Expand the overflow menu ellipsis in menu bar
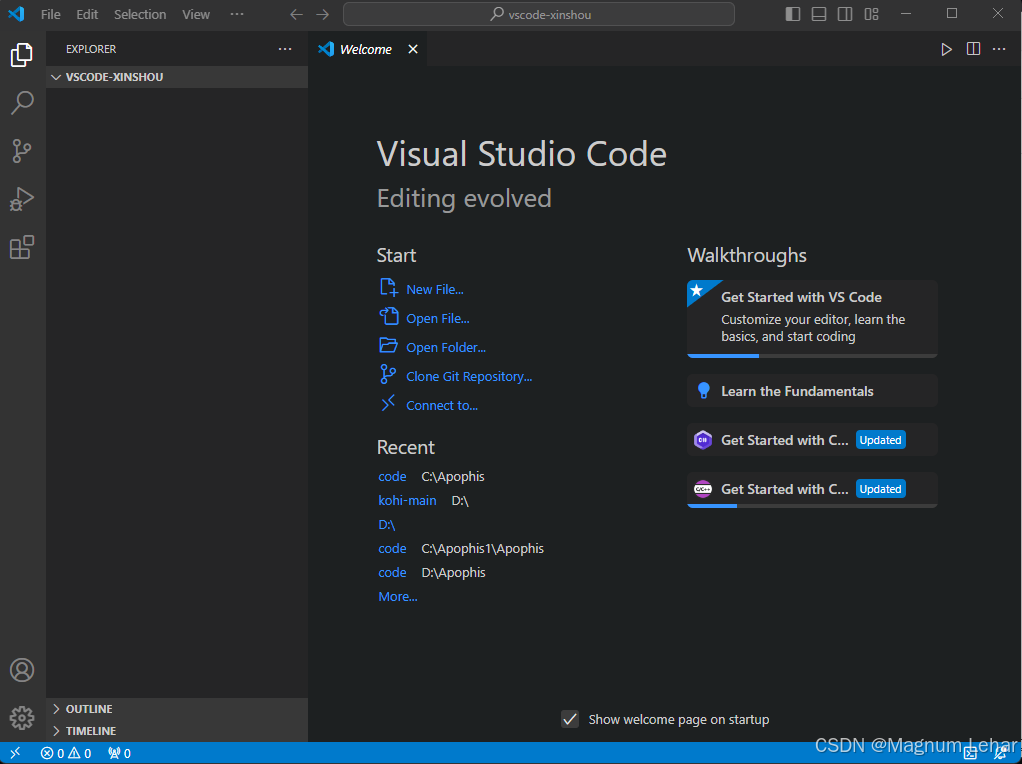The image size is (1022, 764). 237,14
